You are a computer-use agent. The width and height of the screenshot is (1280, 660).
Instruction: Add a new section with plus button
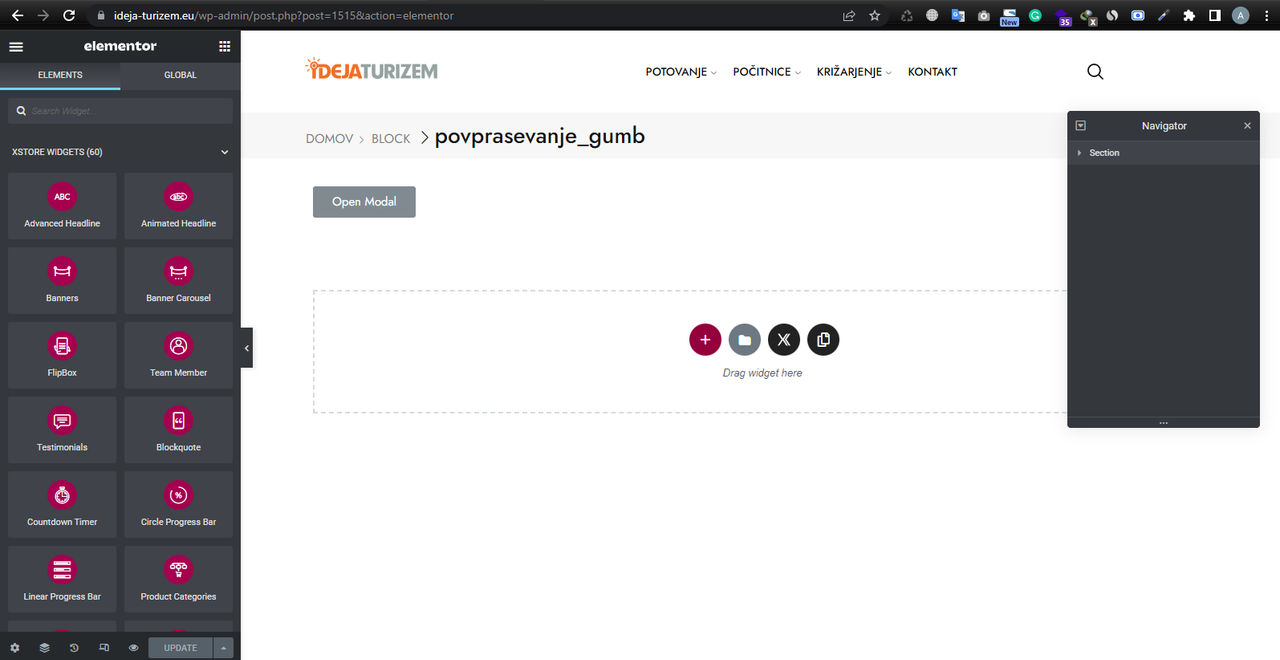[x=705, y=340]
